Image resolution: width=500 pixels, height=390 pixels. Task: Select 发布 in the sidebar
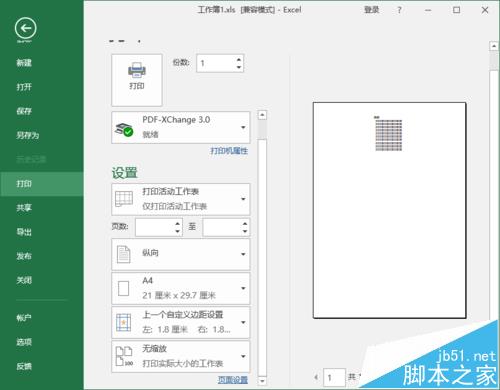[x=24, y=256]
